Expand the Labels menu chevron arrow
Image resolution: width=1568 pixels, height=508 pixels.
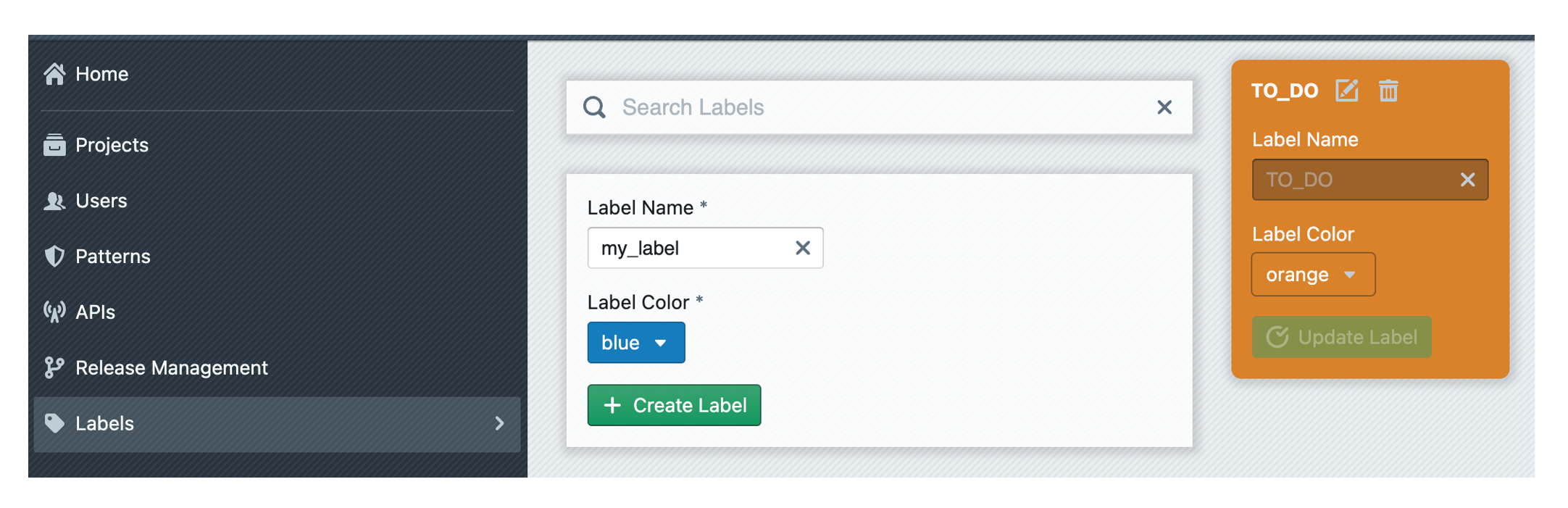point(499,424)
